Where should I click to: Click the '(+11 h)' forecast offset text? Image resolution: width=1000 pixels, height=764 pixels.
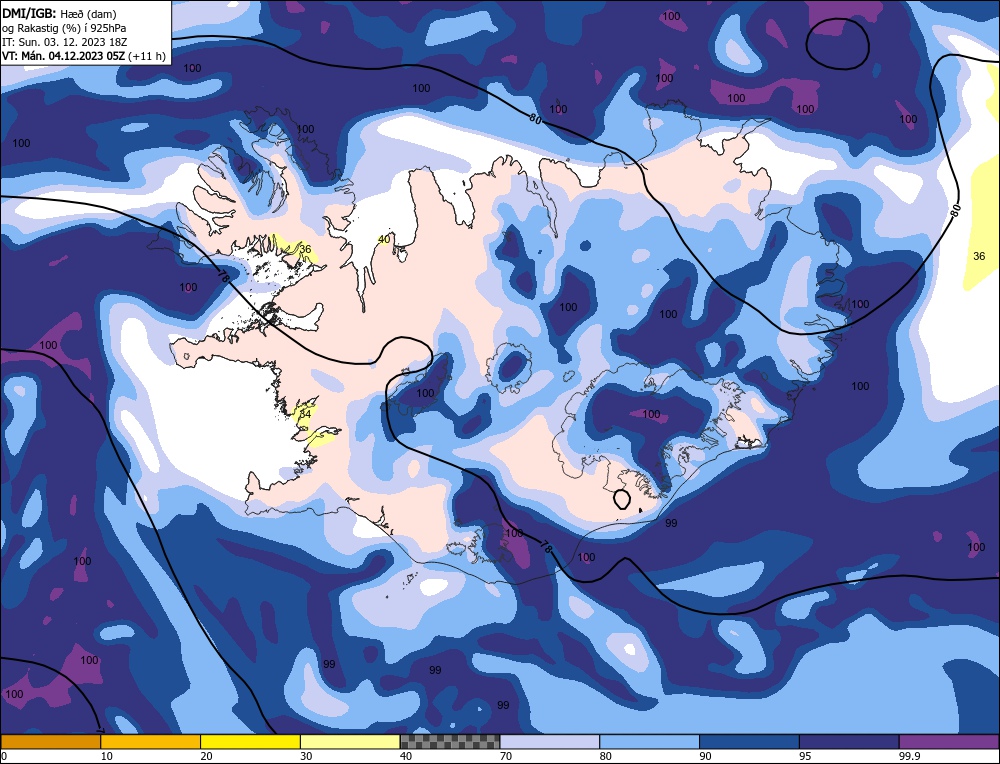point(147,56)
